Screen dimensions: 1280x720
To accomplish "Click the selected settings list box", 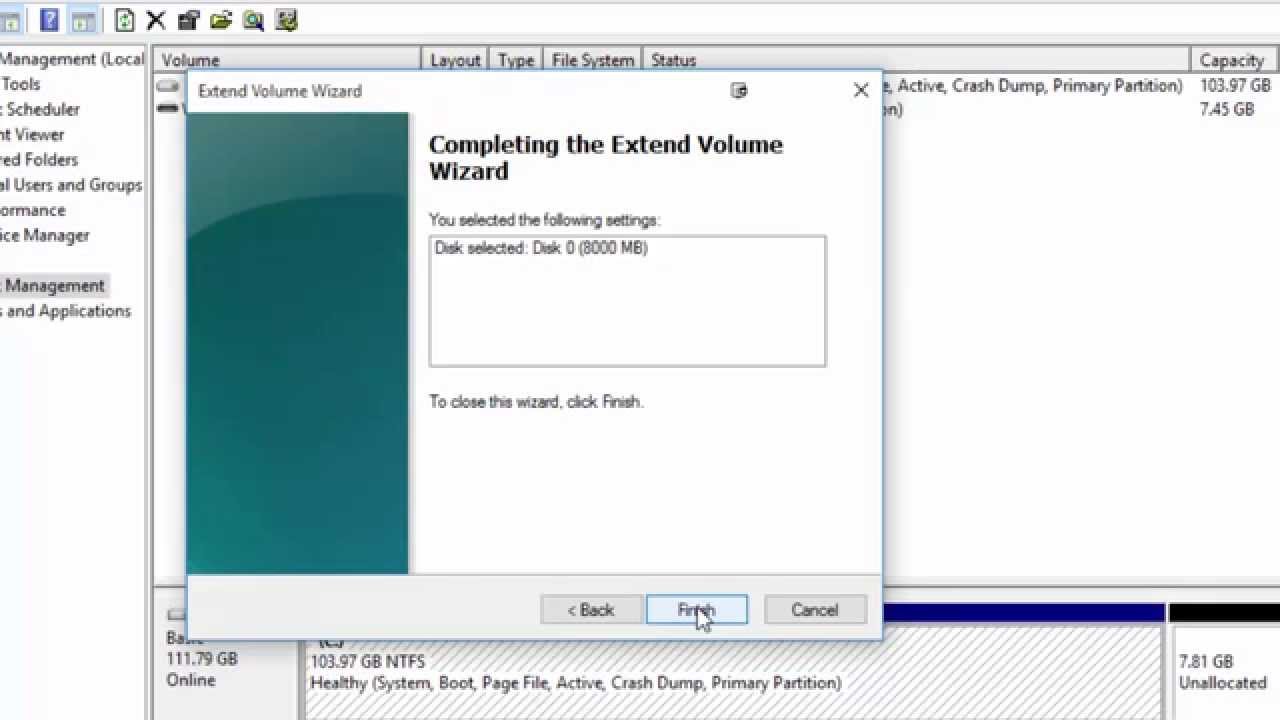I will 627,301.
